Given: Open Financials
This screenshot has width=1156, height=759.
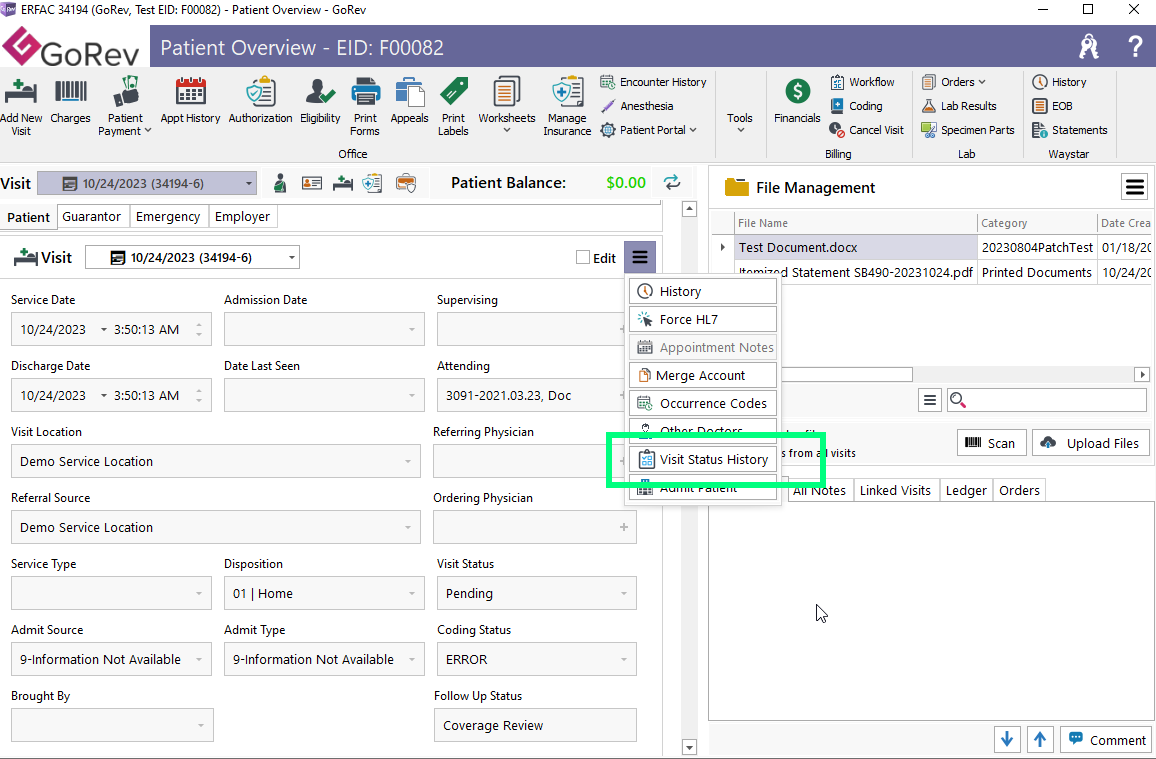Looking at the screenshot, I should 797,100.
